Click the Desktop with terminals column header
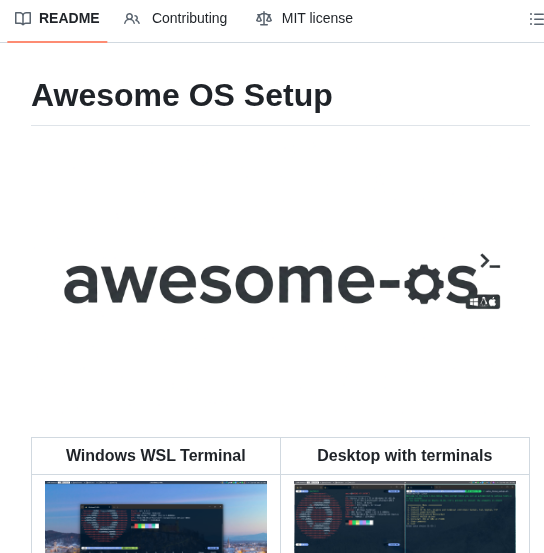The height and width of the screenshot is (553, 544). (405, 456)
